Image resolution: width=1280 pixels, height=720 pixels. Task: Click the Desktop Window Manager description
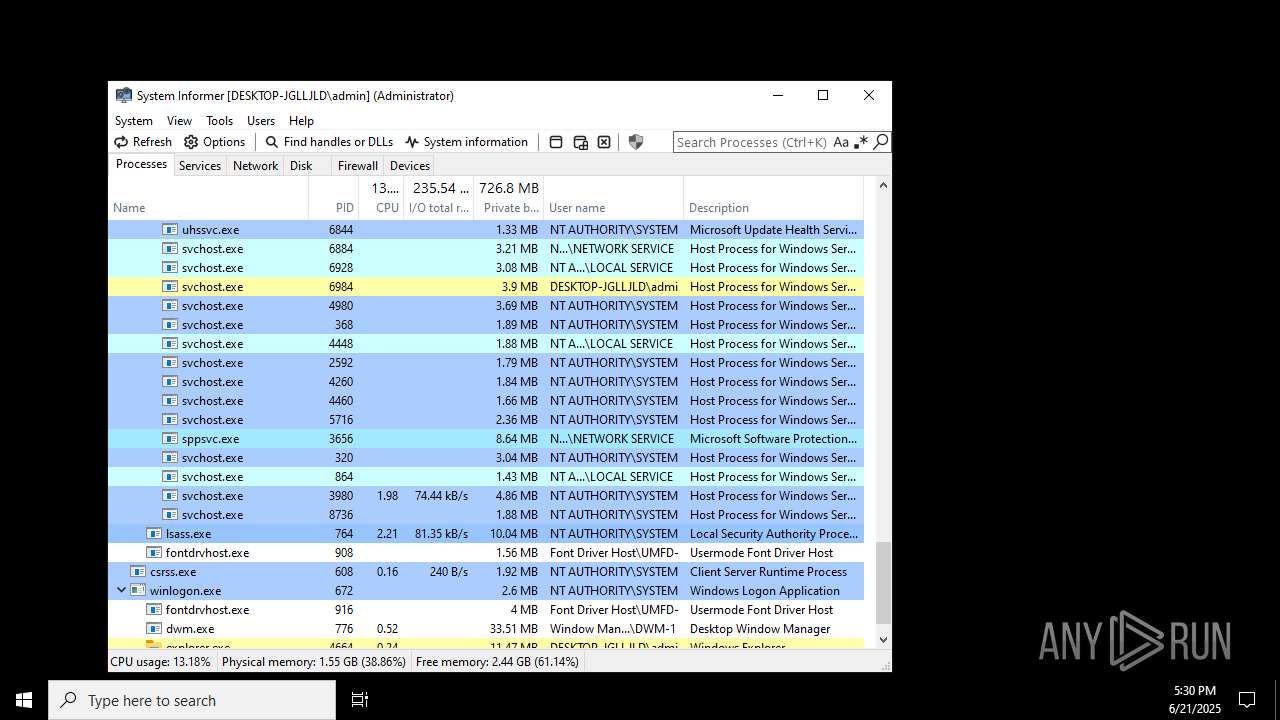[x=760, y=629]
